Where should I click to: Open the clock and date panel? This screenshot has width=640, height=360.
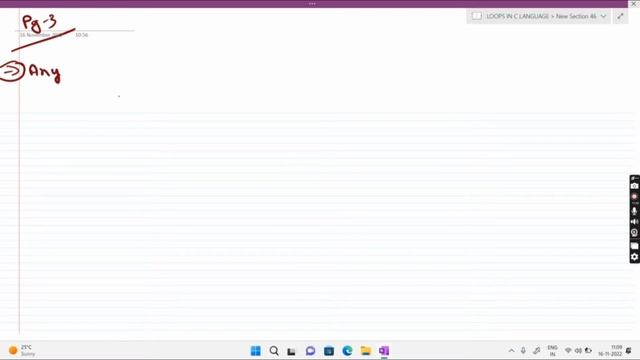click(x=610, y=351)
